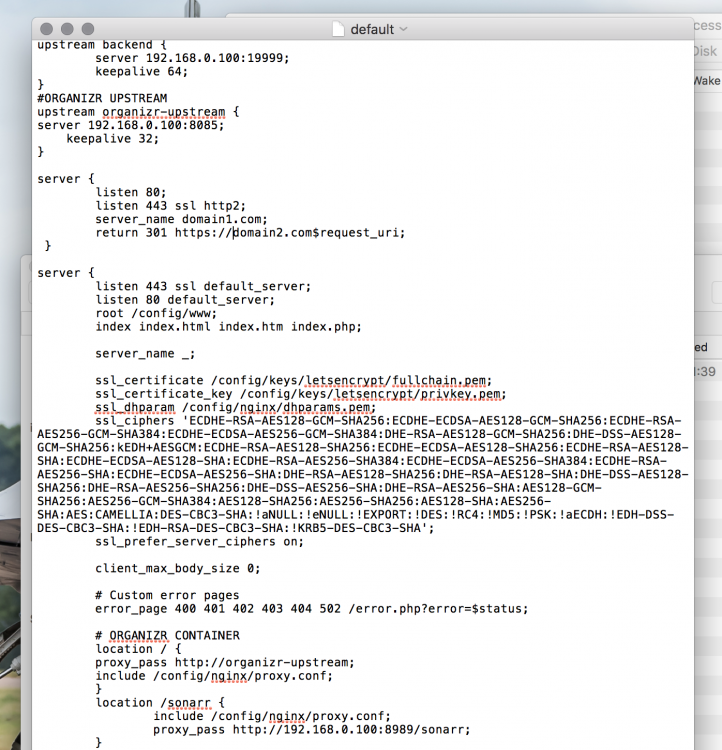Click the 'location / {' line
This screenshot has width=722, height=750.
(x=138, y=649)
